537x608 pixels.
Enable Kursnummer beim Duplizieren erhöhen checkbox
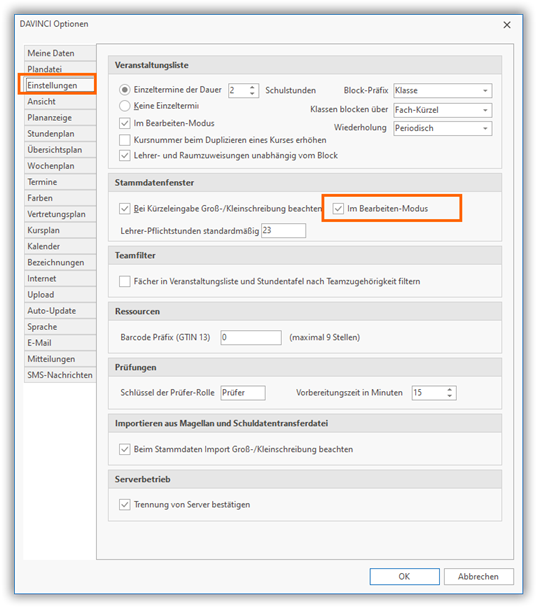pyautogui.click(x=124, y=140)
